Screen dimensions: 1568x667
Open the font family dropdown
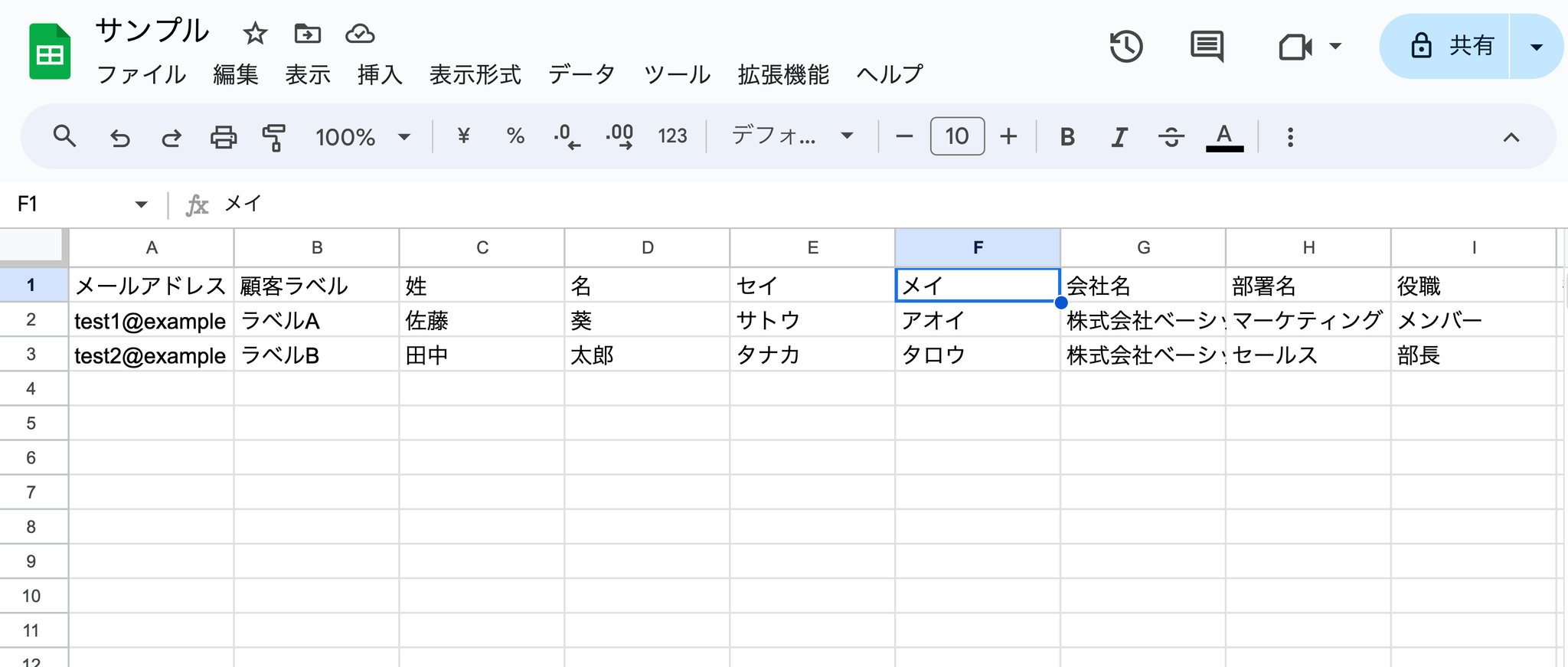792,137
